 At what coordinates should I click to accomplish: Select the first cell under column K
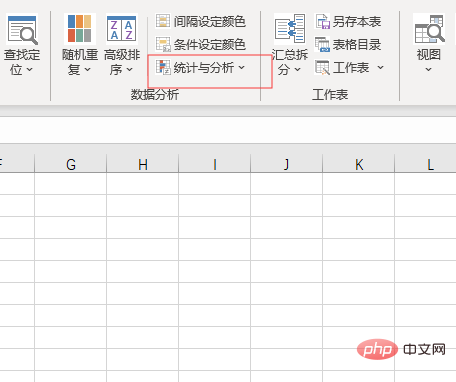click(x=359, y=184)
